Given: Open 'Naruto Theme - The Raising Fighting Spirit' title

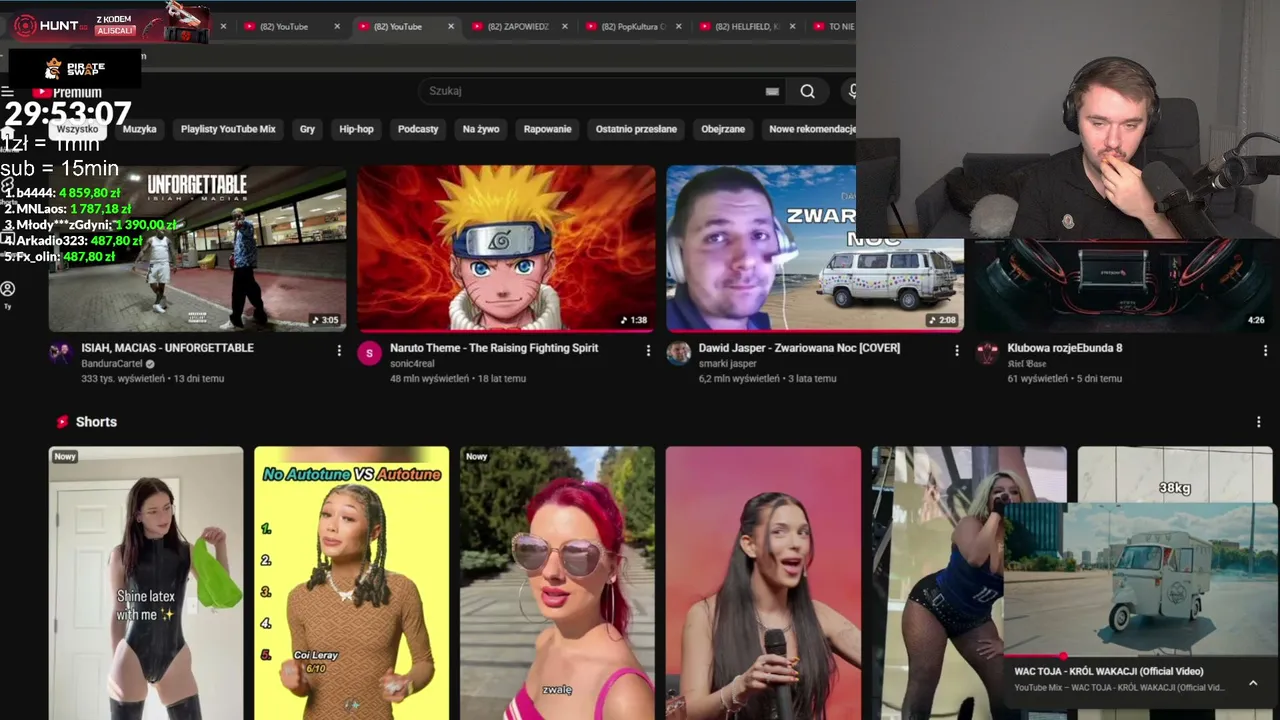Looking at the screenshot, I should [494, 348].
